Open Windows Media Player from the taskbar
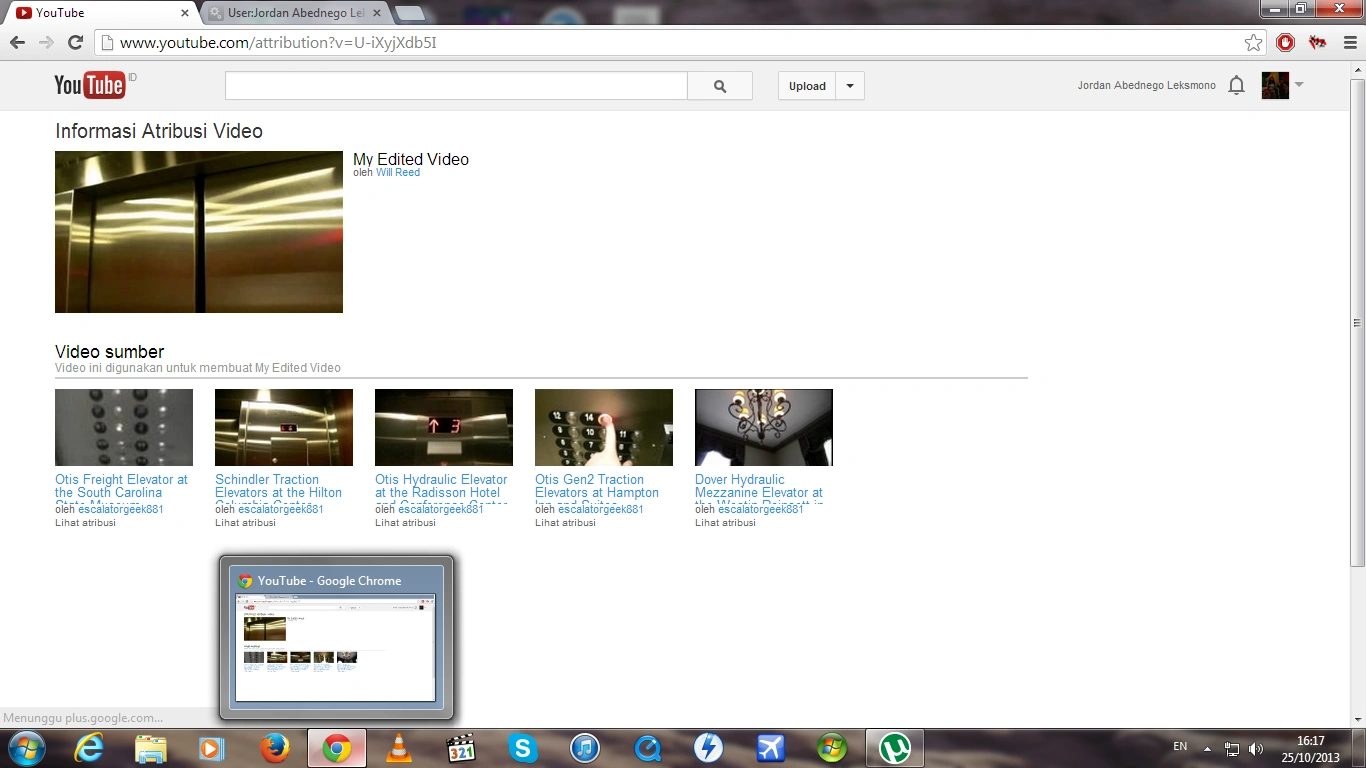The width and height of the screenshot is (1366, 768). 212,748
